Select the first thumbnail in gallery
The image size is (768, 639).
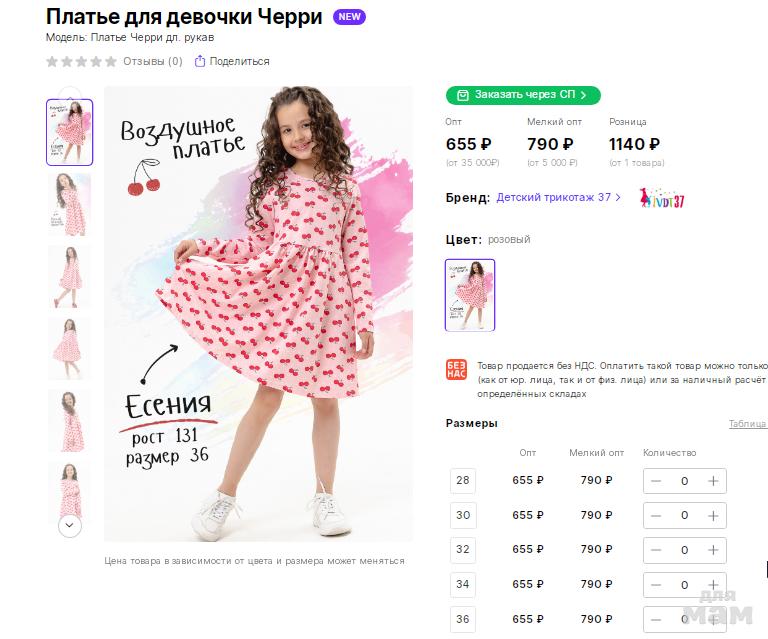(70, 132)
